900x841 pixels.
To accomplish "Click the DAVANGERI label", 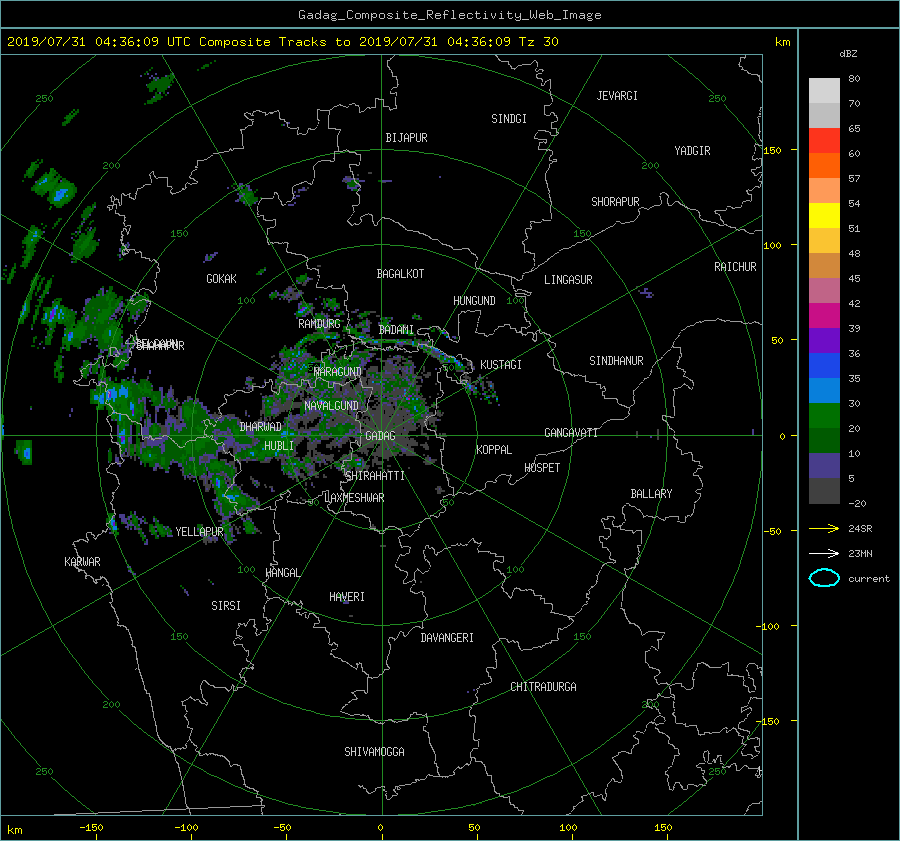I will click(447, 638).
